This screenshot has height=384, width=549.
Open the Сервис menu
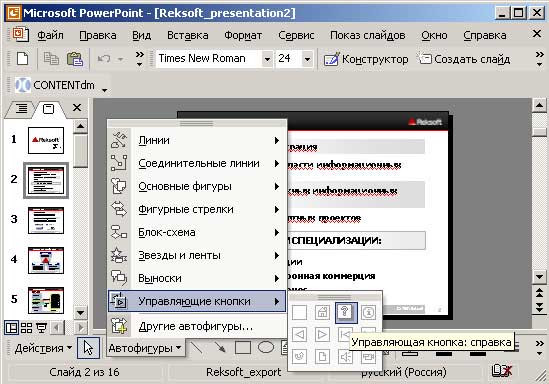(296, 35)
